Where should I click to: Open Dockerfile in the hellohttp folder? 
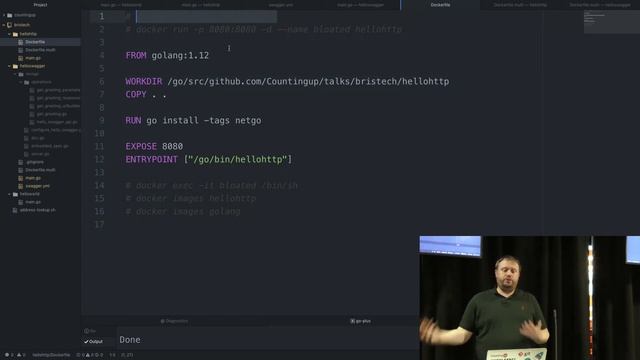(35, 42)
